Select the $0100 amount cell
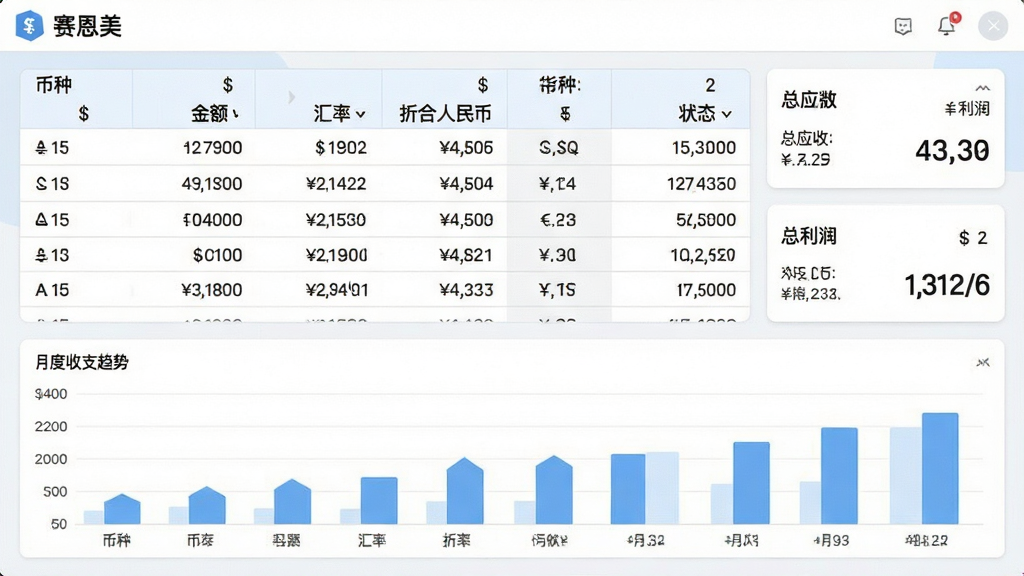 pos(217,255)
